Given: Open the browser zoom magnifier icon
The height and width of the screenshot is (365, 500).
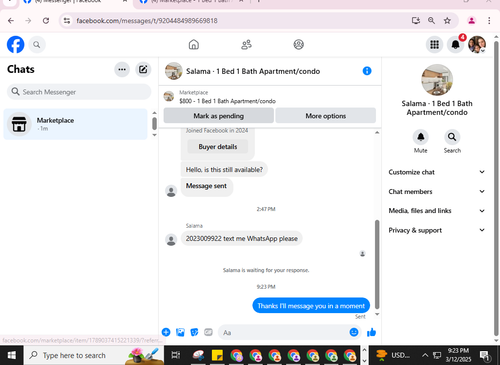Looking at the screenshot, I should (431, 21).
